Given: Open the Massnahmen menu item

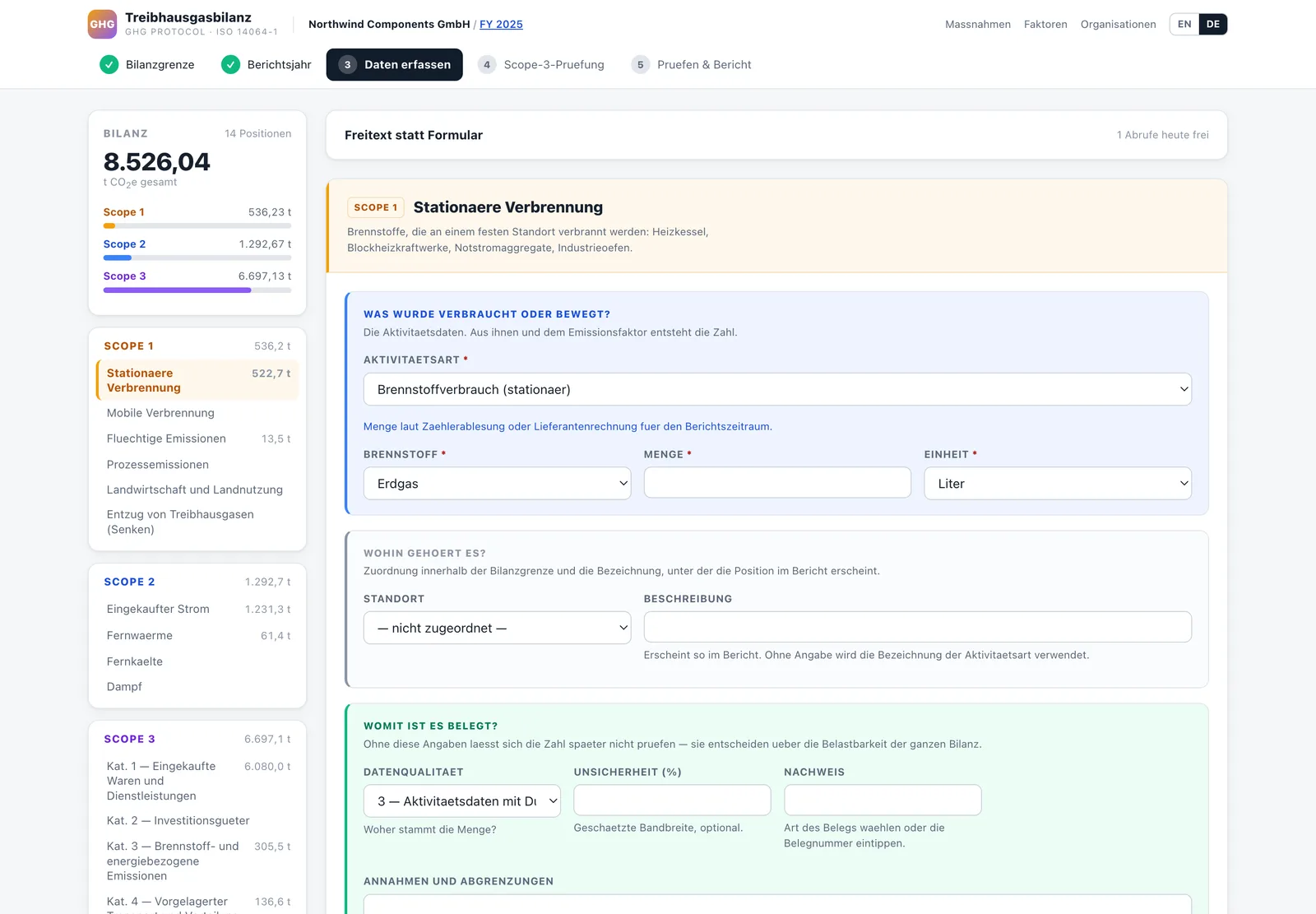Looking at the screenshot, I should [978, 24].
